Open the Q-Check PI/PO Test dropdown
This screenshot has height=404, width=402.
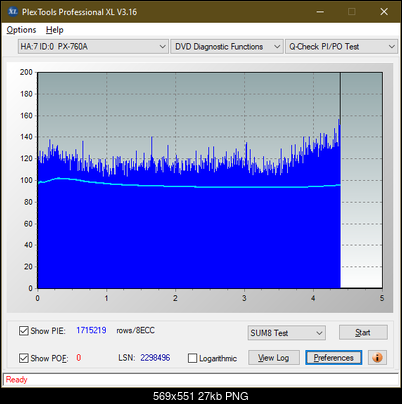[341, 47]
